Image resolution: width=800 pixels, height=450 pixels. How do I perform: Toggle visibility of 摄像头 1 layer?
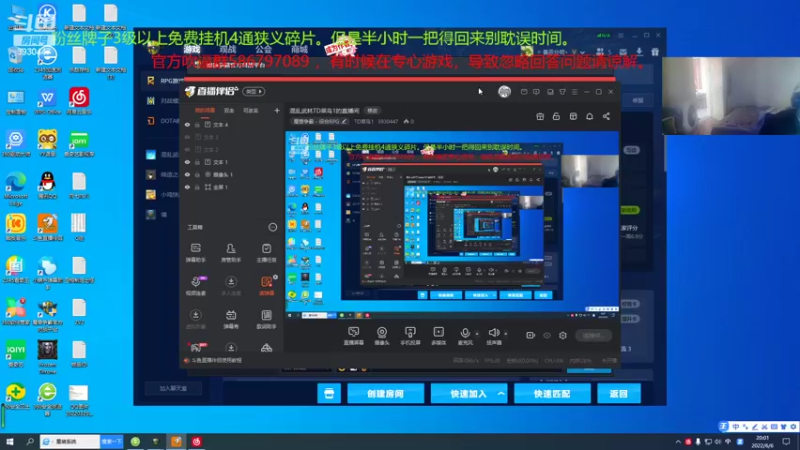click(x=187, y=174)
